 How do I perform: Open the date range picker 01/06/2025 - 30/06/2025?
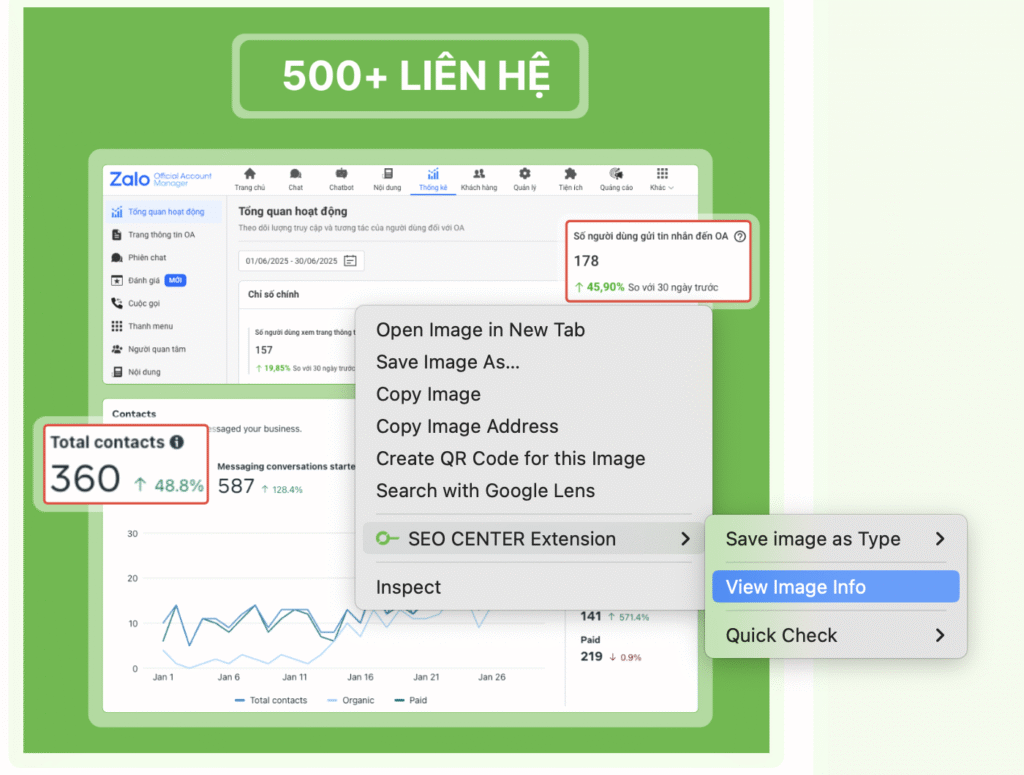tap(301, 261)
